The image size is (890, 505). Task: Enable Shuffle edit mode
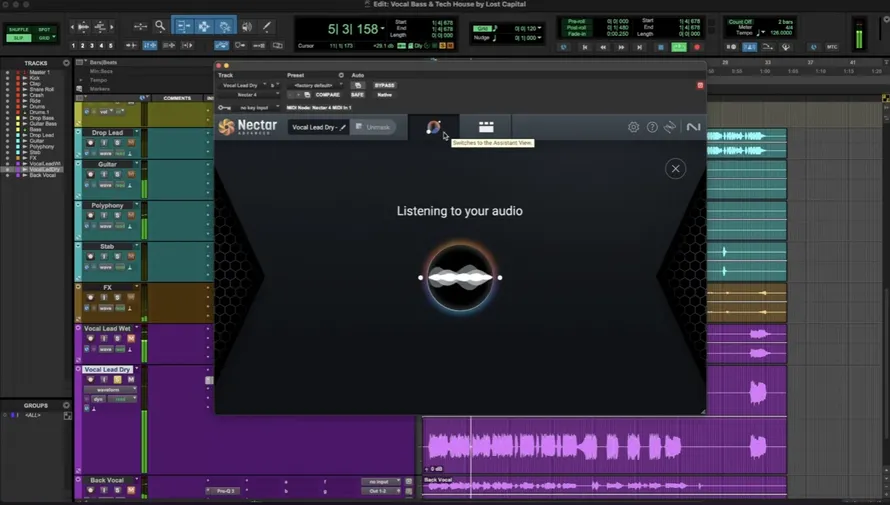tap(19, 30)
